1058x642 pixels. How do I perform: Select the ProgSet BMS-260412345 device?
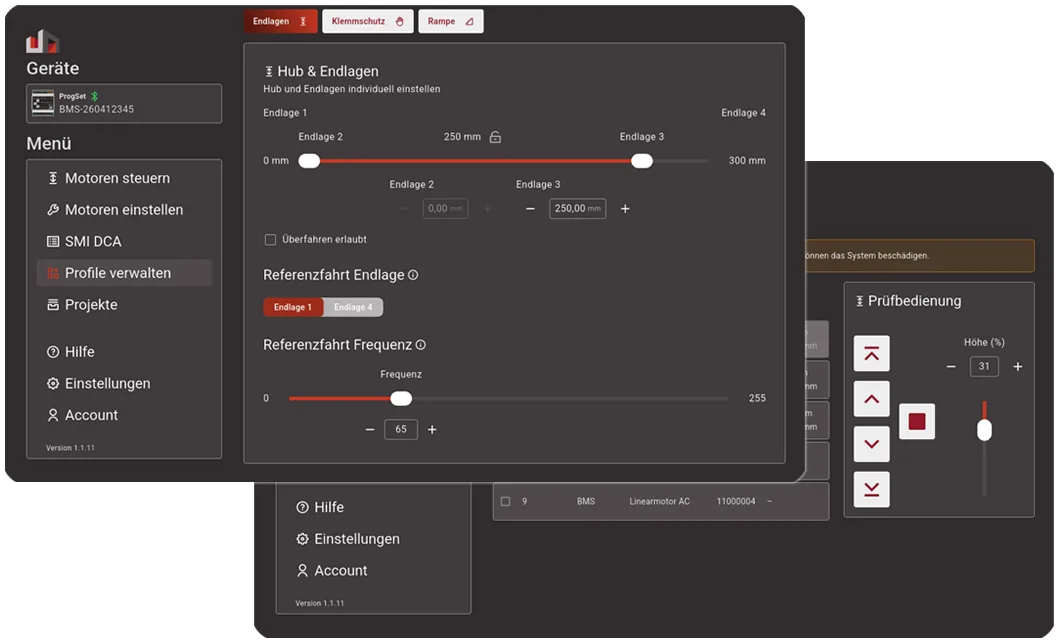point(124,103)
